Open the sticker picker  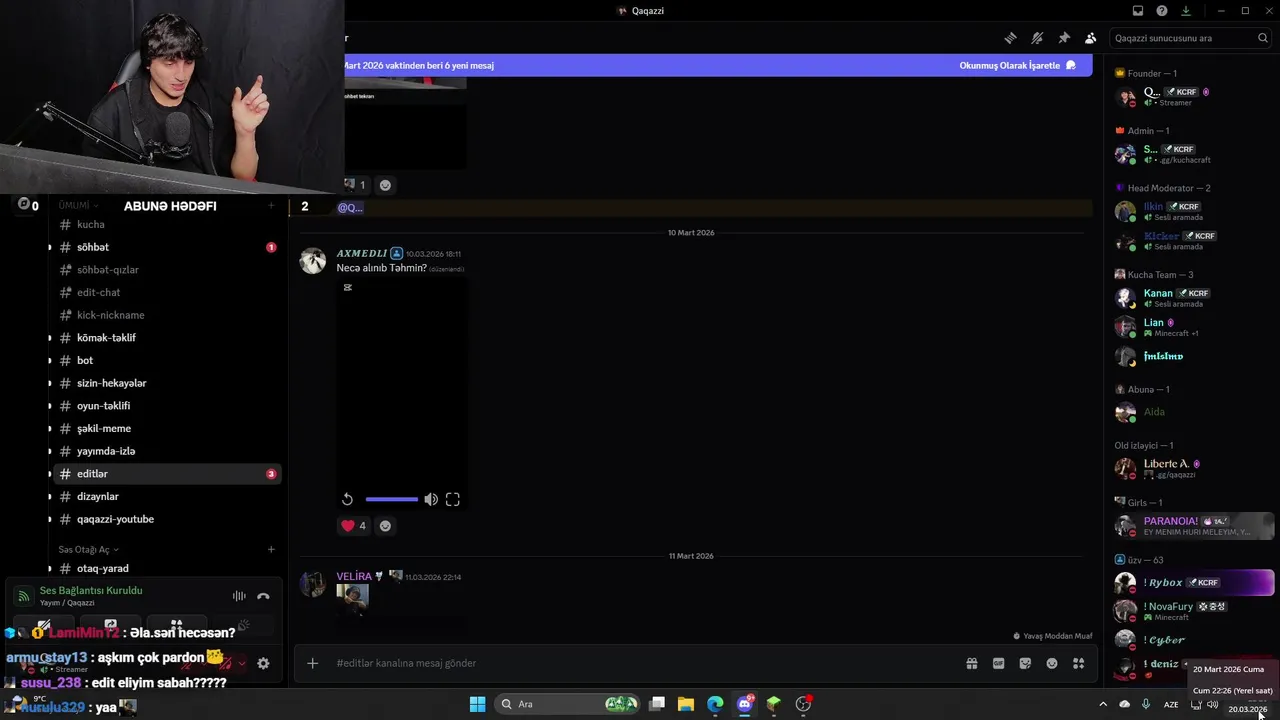pyautogui.click(x=1025, y=663)
